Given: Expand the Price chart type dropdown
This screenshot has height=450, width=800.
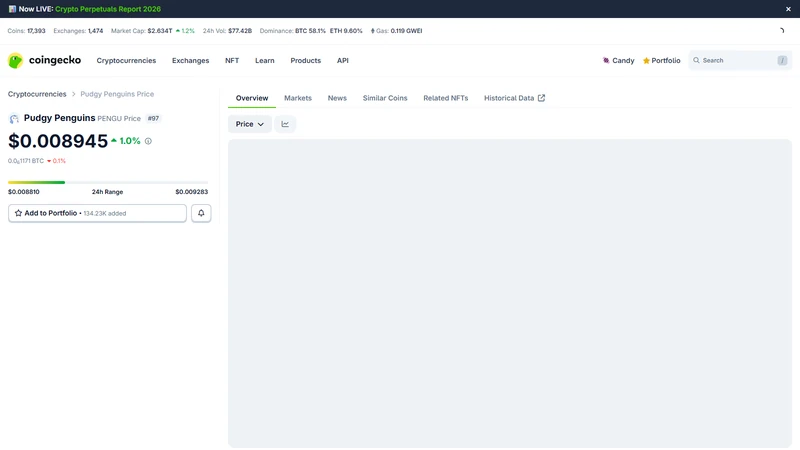Looking at the screenshot, I should [249, 124].
